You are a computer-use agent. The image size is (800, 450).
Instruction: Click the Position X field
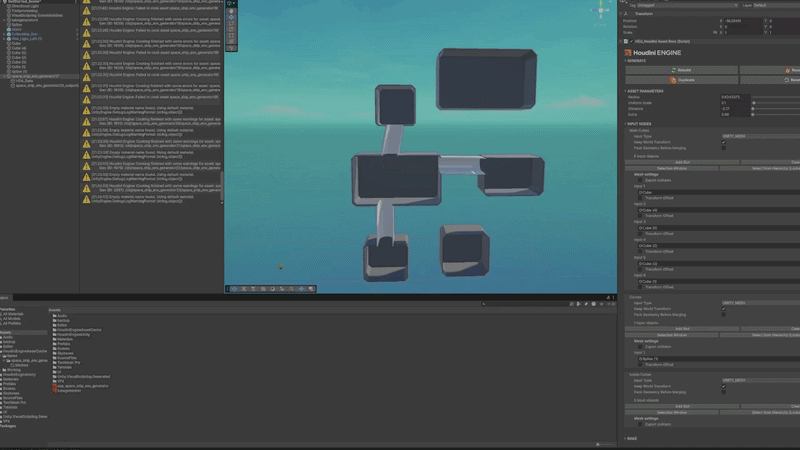(x=743, y=21)
